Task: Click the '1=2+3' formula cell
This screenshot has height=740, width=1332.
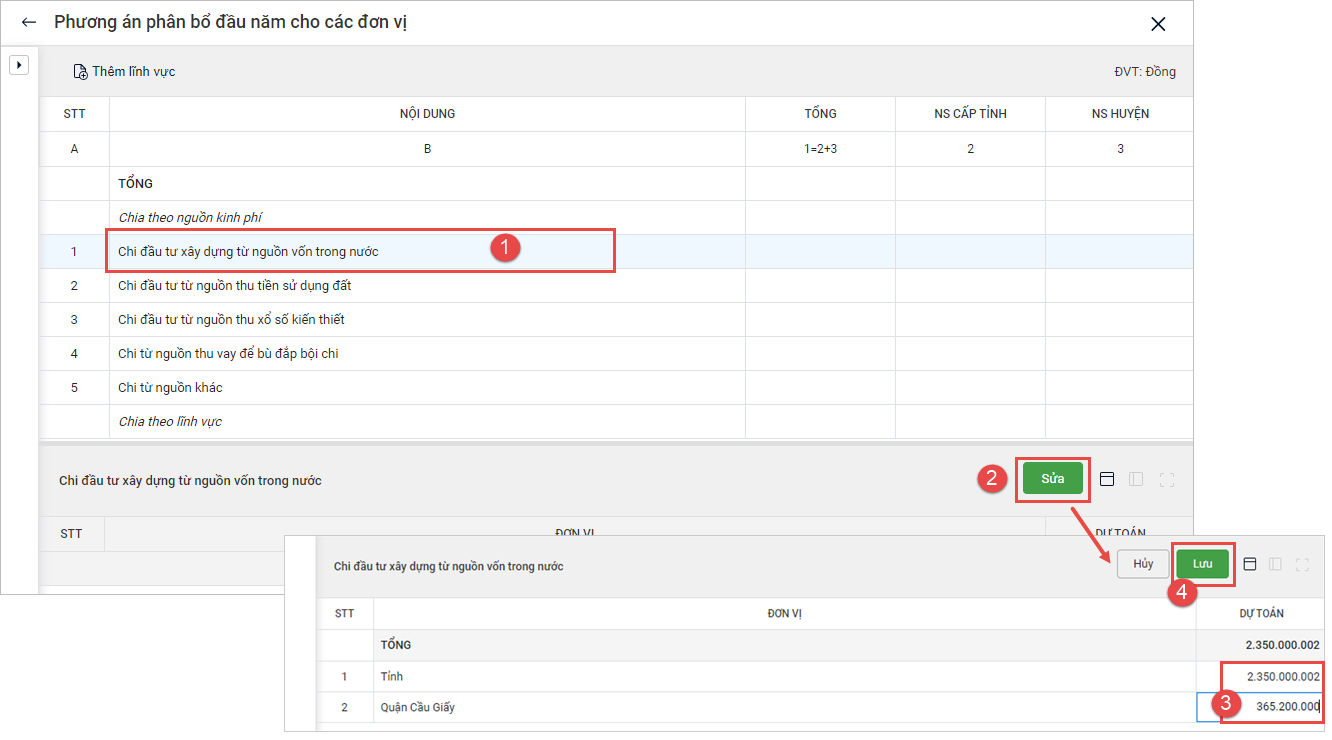Action: click(820, 149)
